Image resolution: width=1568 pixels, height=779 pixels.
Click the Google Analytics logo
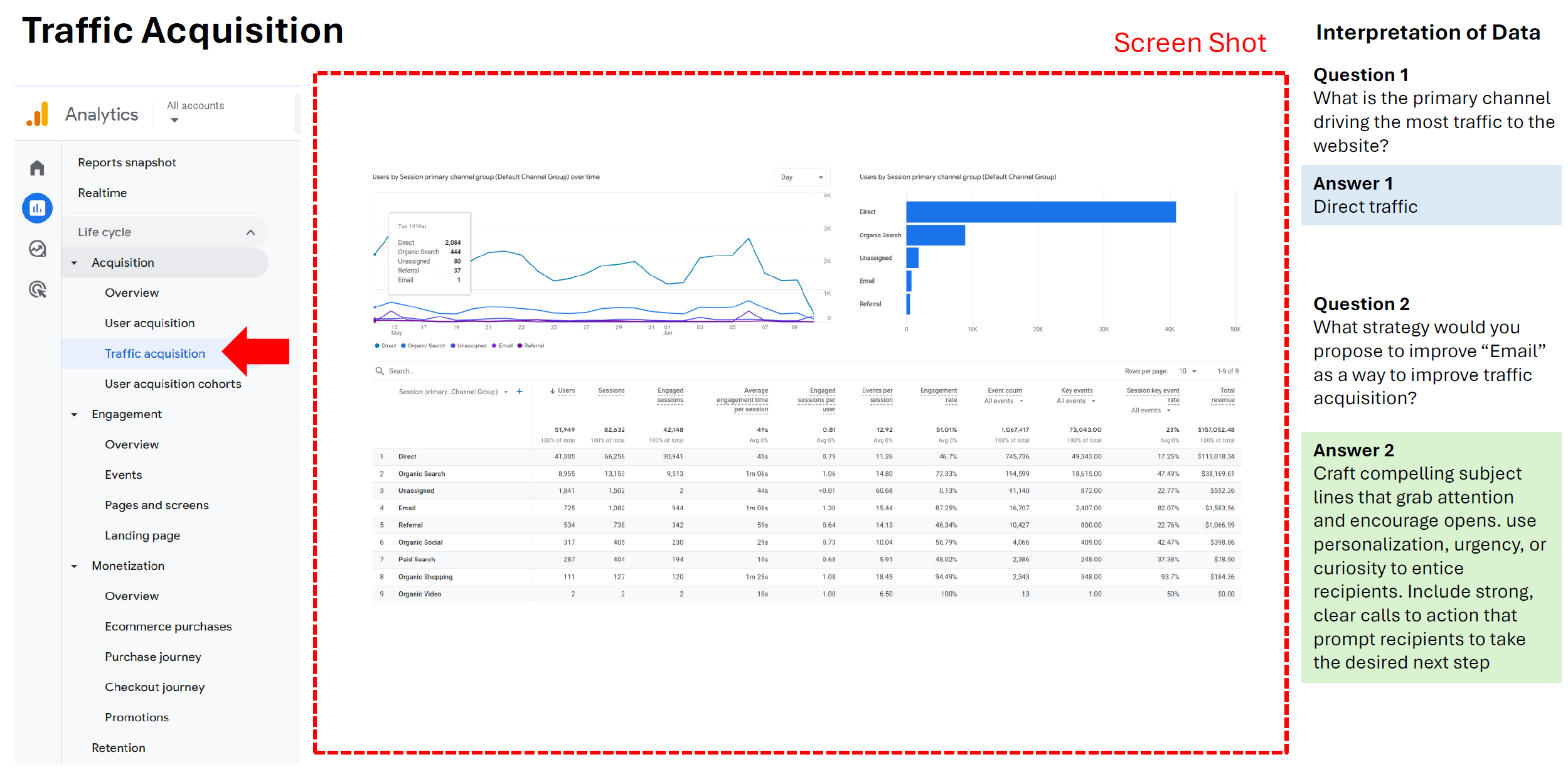pos(38,114)
